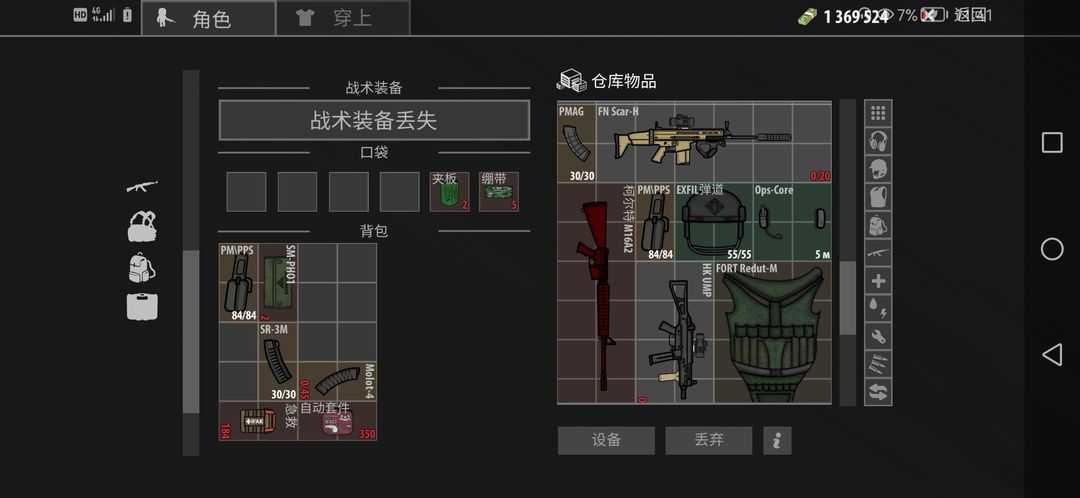The width and height of the screenshot is (1080, 498).
Task: Filter stash by medical cross icon
Action: point(878,281)
